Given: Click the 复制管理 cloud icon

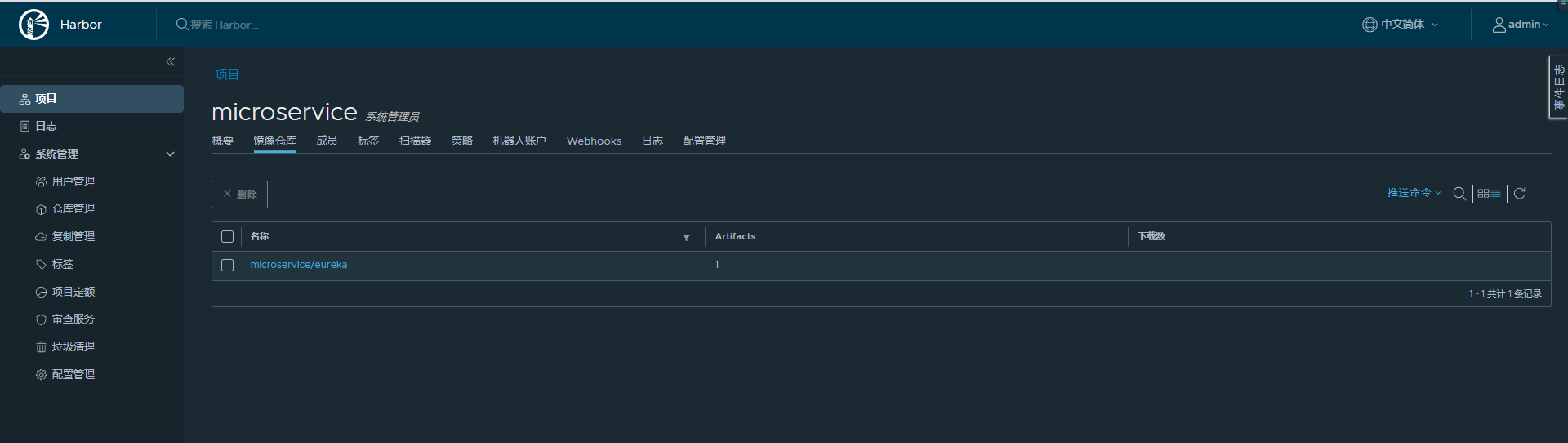Looking at the screenshot, I should tap(41, 237).
